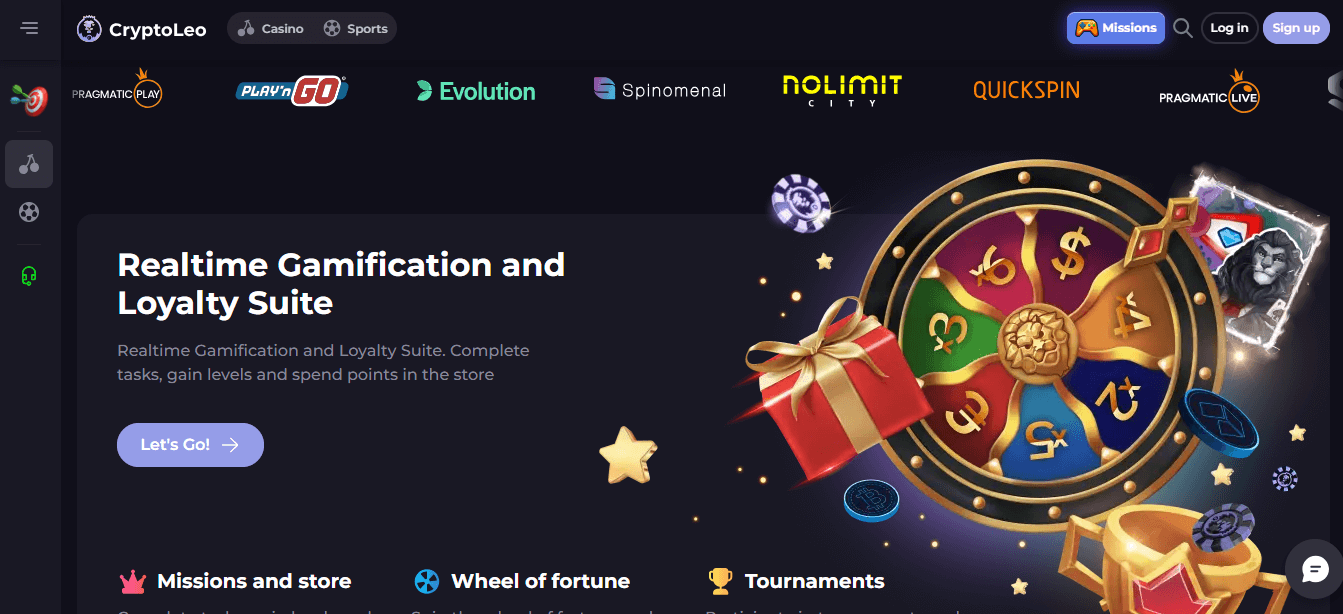Open the live chat bubble icon

pos(1314,569)
